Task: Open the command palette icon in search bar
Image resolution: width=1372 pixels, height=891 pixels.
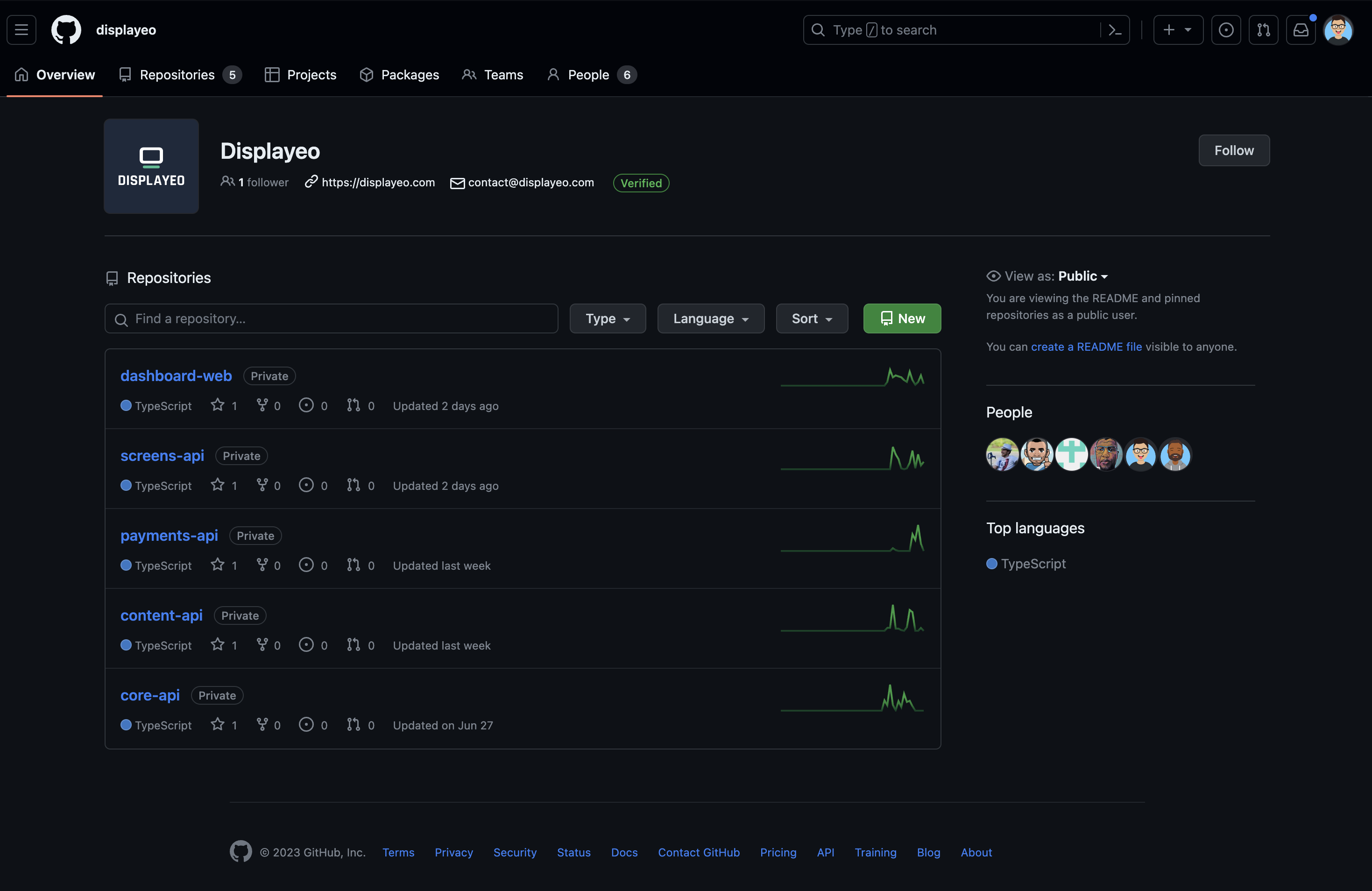Action: tap(1115, 30)
